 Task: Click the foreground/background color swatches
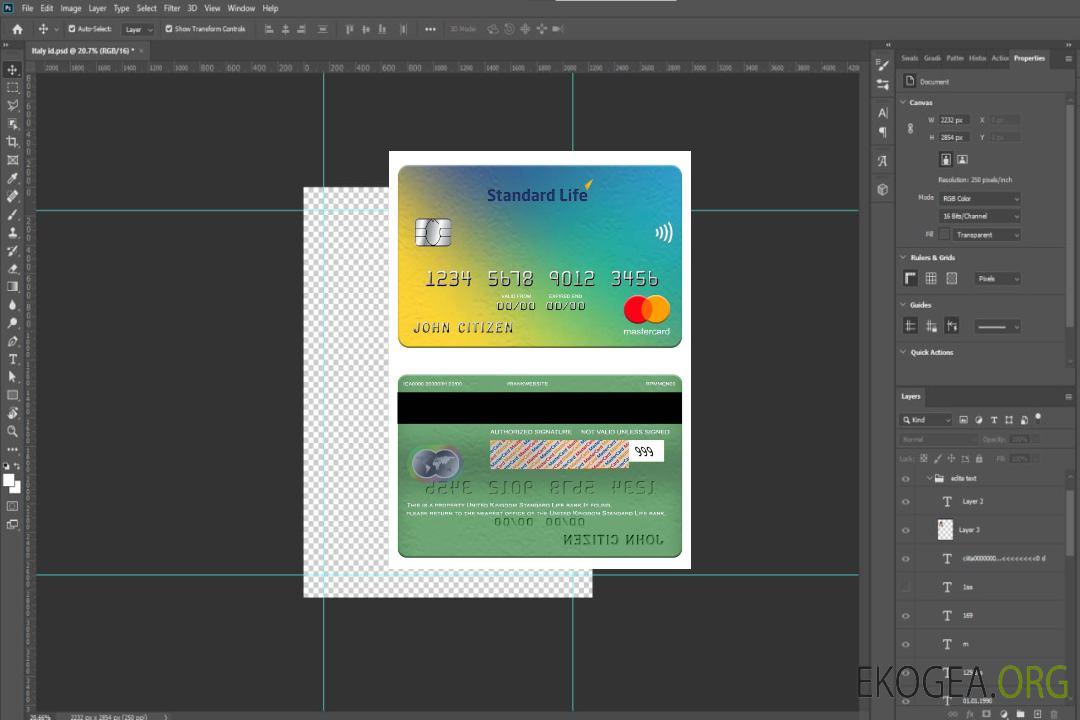point(12,484)
